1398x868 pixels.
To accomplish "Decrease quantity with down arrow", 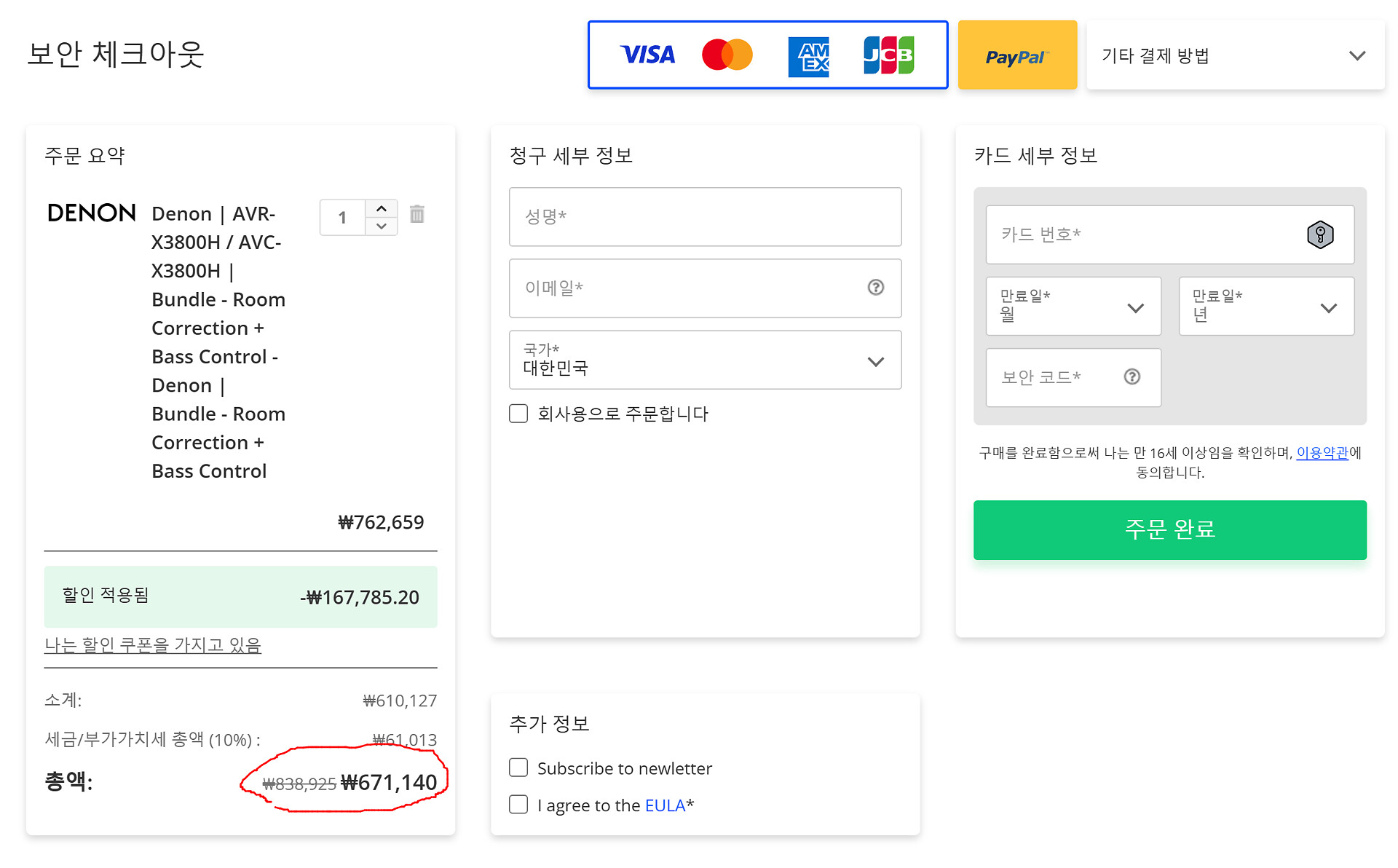I will click(x=381, y=226).
